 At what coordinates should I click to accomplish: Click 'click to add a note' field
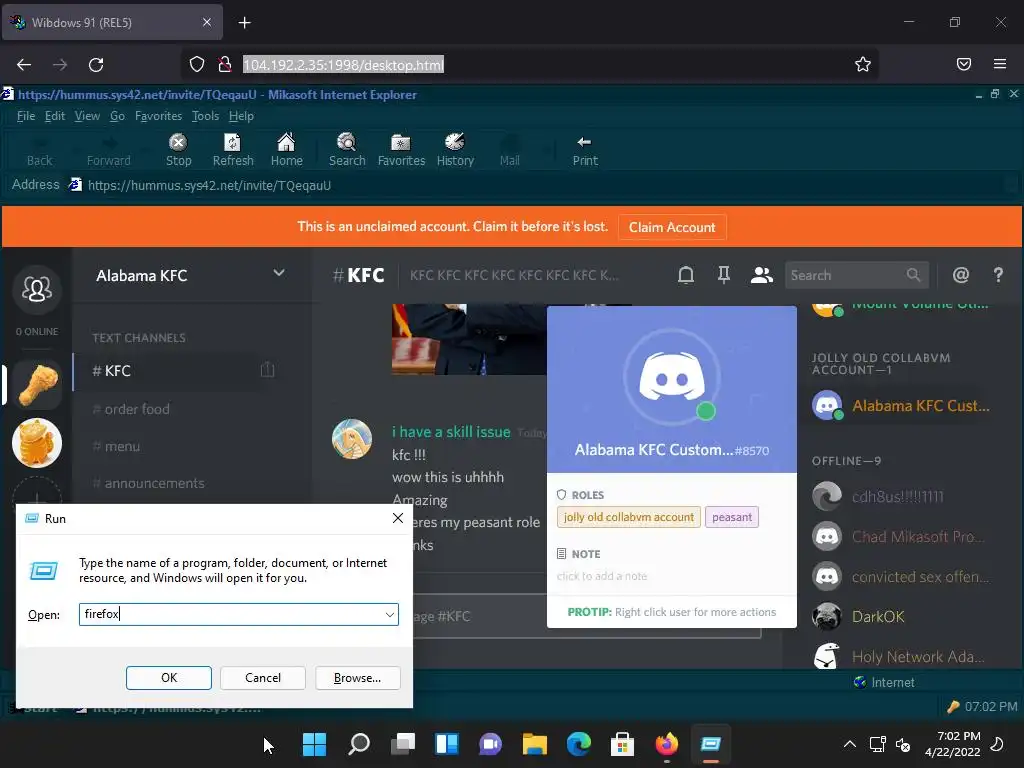pyautogui.click(x=601, y=576)
